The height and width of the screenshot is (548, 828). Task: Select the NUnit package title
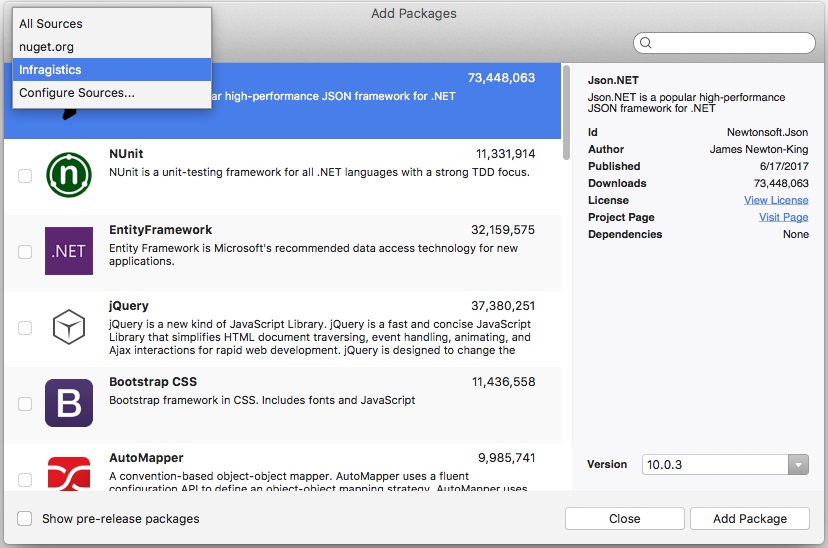126,154
